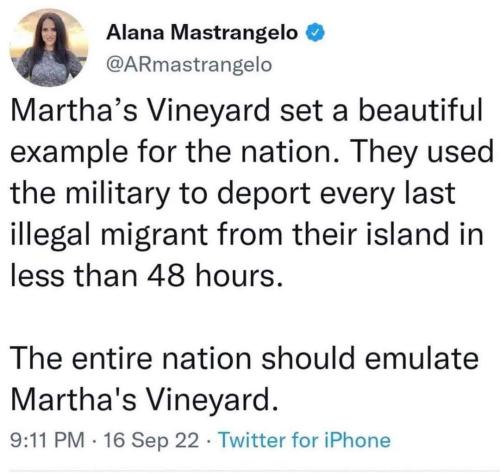Open Alana Mastrangelo's profile picture
The height and width of the screenshot is (473, 500).
pos(49,48)
